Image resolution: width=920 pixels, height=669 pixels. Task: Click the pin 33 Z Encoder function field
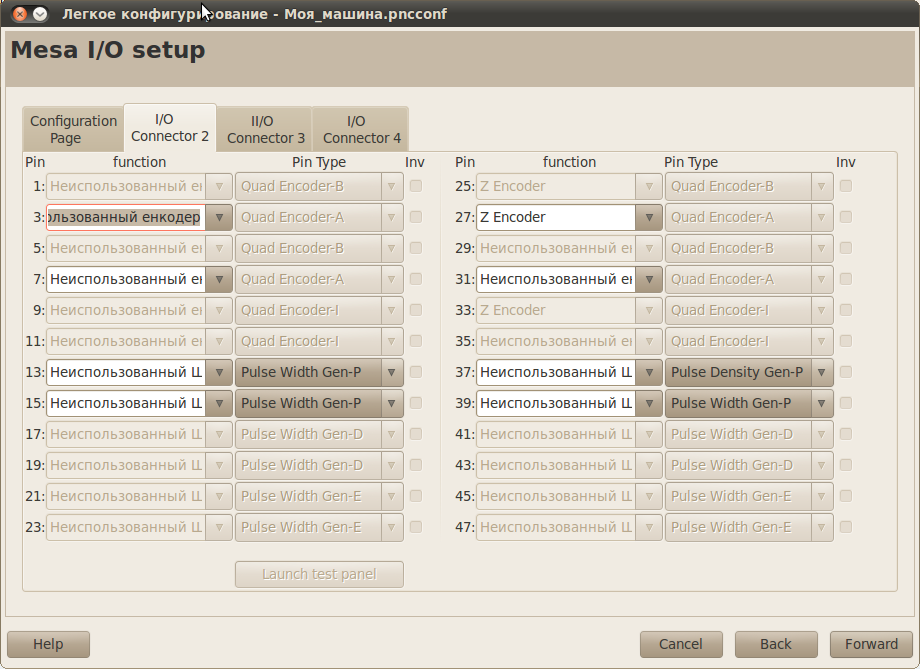(x=556, y=310)
